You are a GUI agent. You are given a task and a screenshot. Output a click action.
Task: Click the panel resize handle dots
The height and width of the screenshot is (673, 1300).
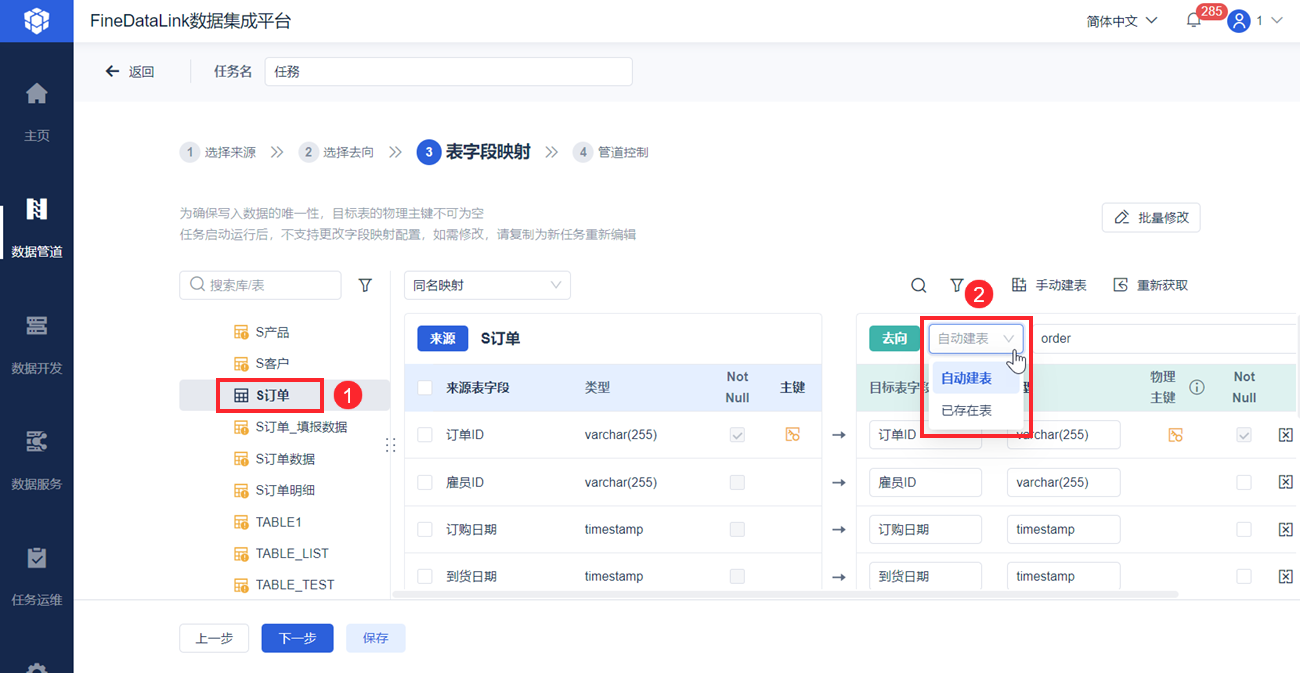click(x=391, y=445)
